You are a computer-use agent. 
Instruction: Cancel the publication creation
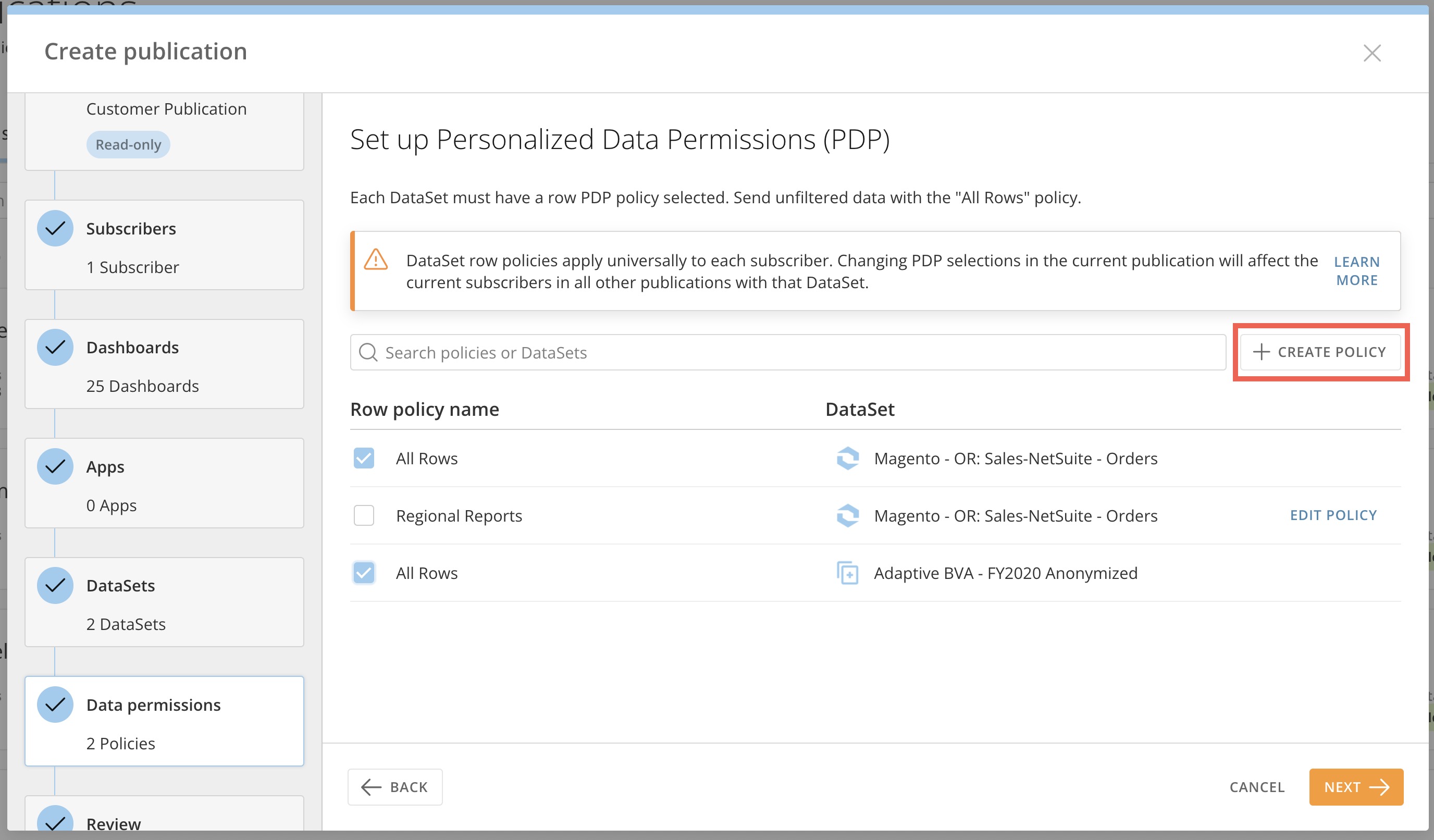(x=1257, y=787)
